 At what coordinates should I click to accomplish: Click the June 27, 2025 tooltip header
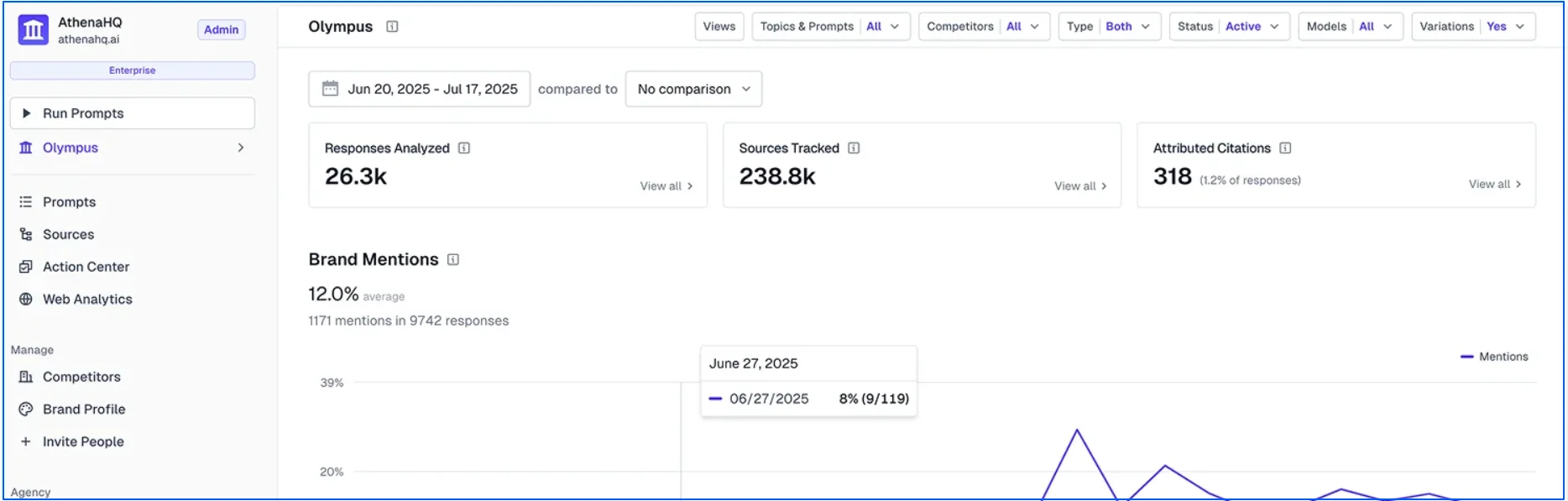[x=754, y=363]
